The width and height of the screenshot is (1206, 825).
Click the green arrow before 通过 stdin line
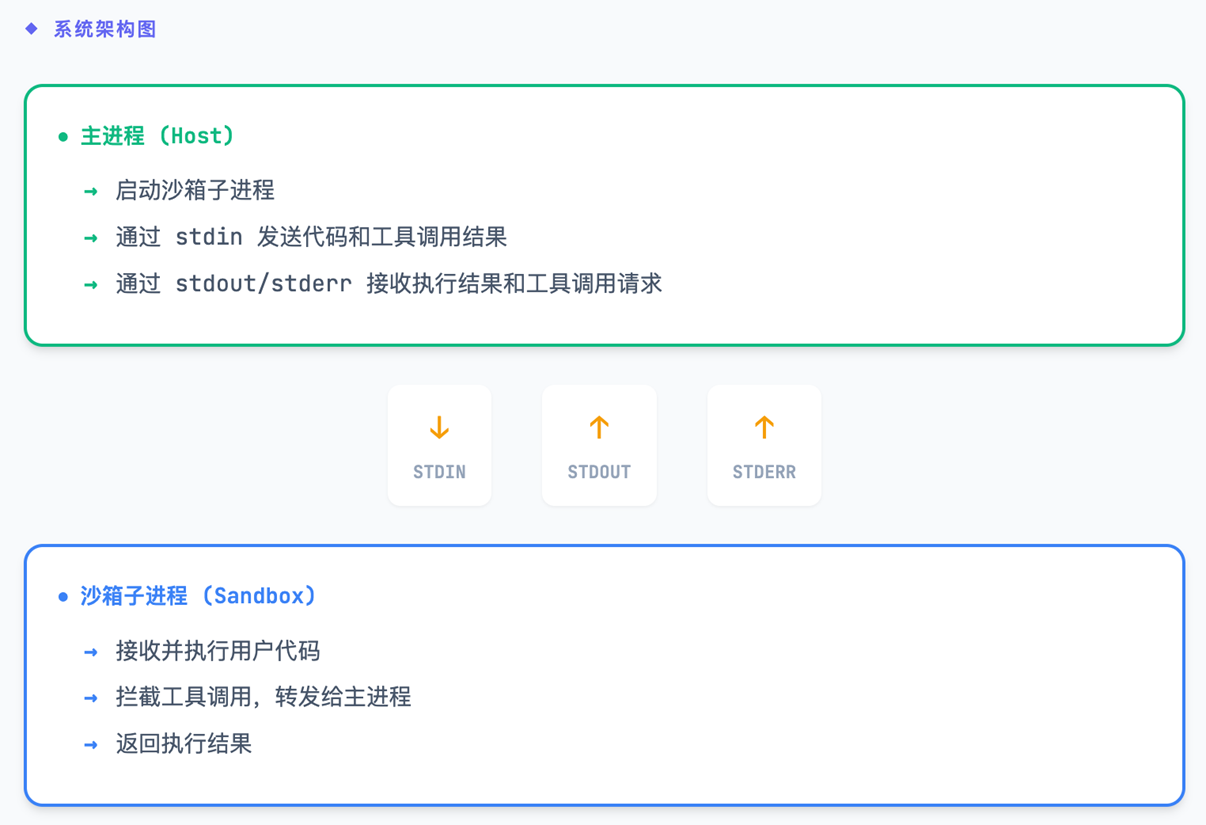coord(91,238)
